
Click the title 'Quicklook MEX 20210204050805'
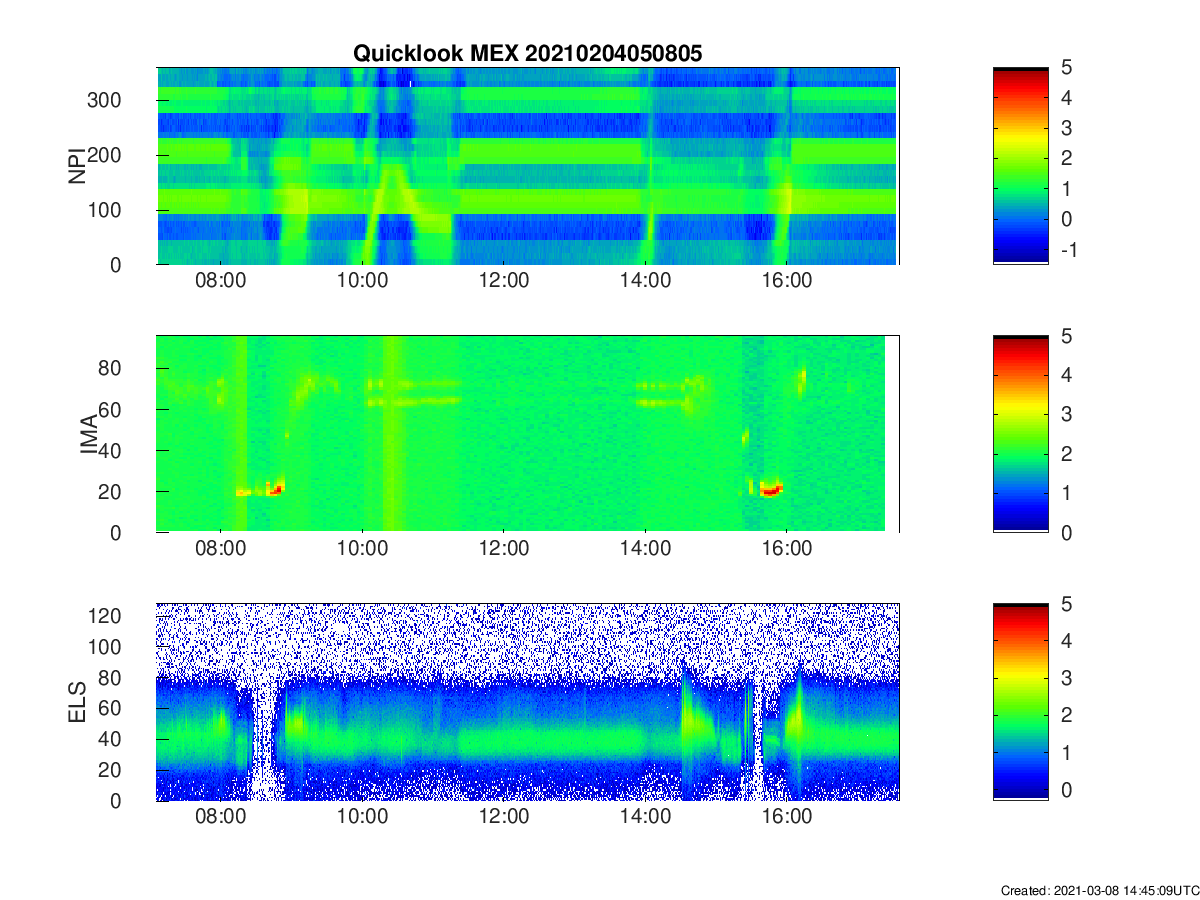pyautogui.click(x=527, y=54)
